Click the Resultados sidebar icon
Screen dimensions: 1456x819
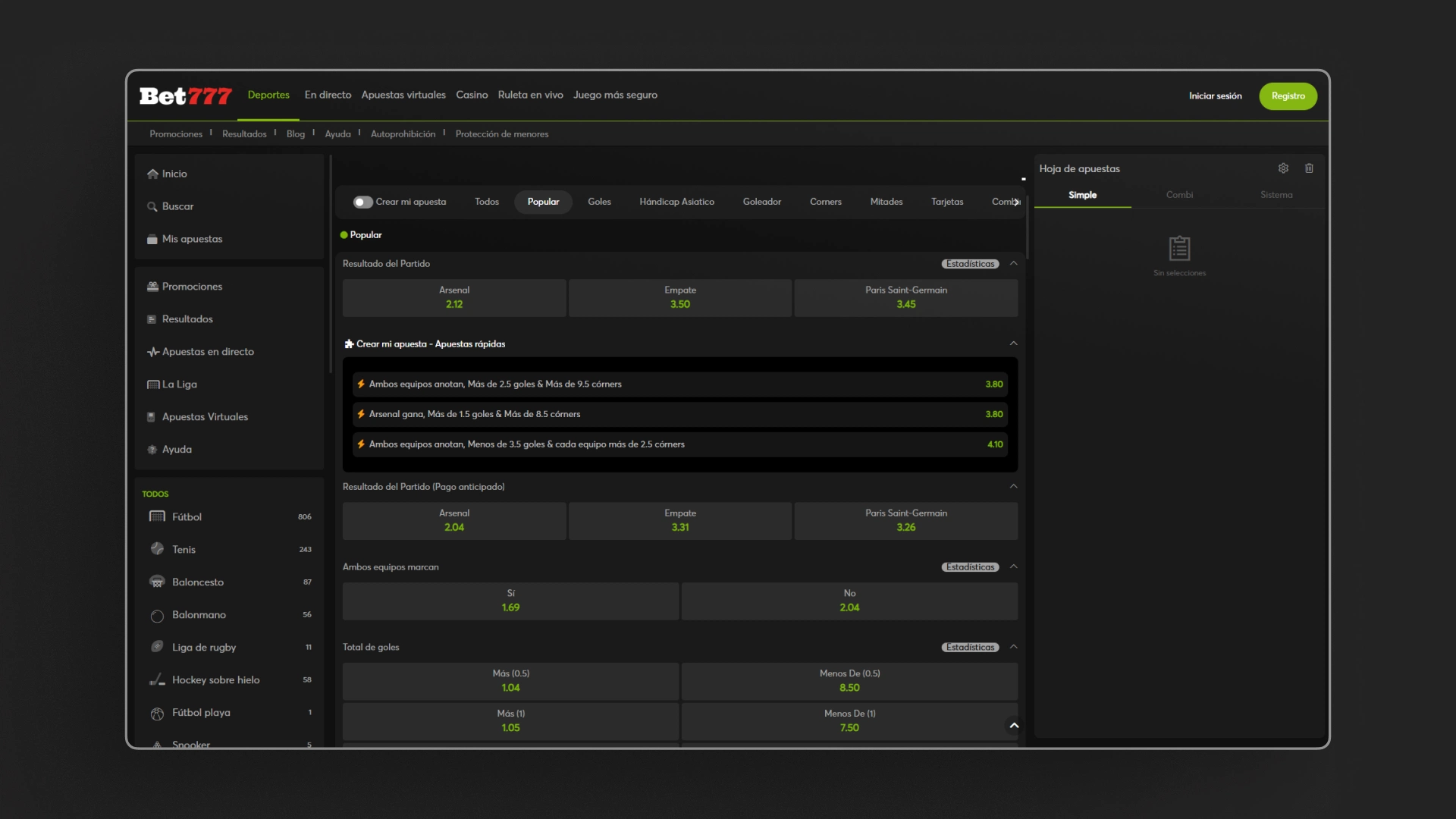(x=152, y=319)
